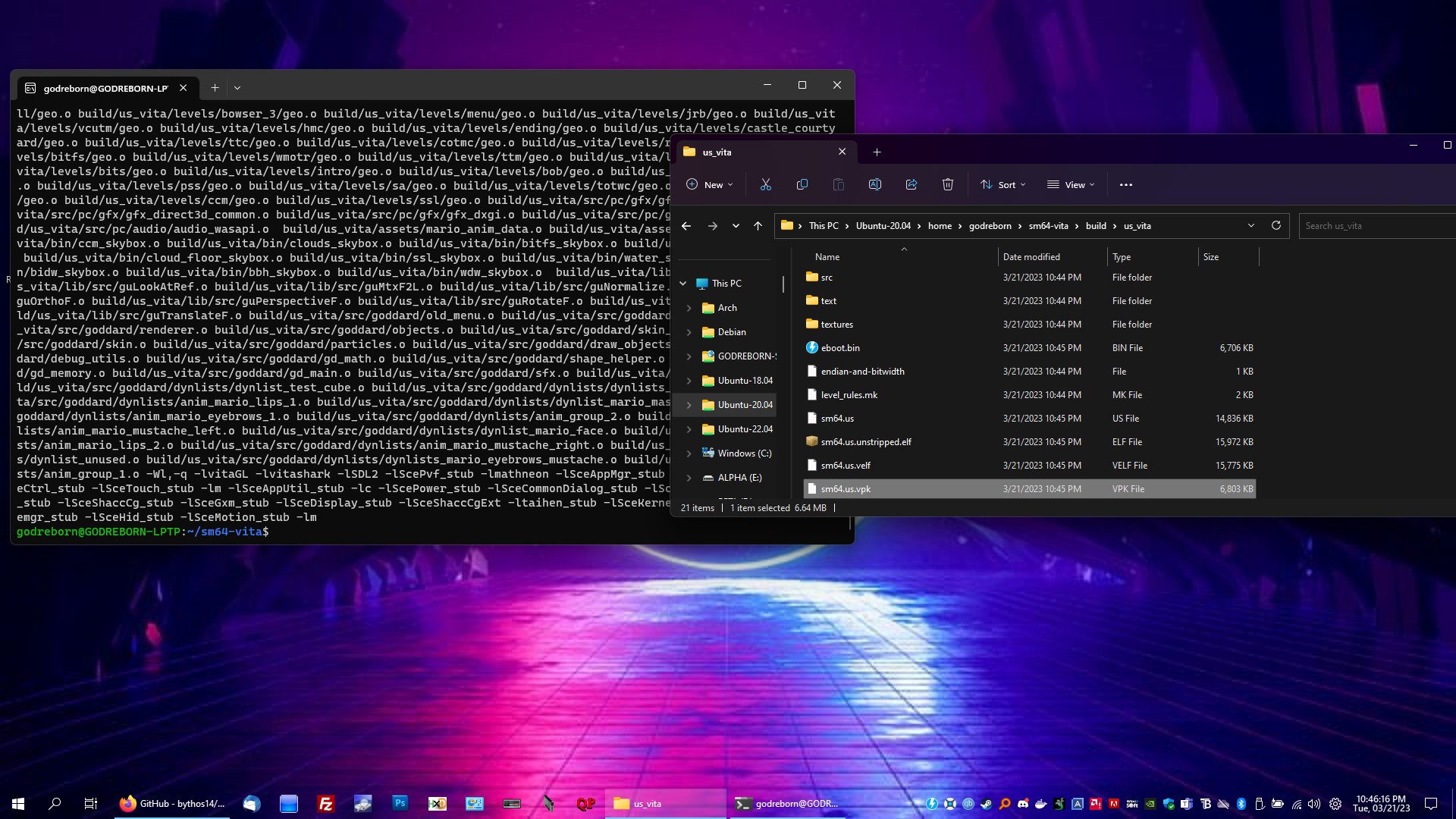Go up one folder level in Explorer
The image size is (1456, 819).
[758, 226]
